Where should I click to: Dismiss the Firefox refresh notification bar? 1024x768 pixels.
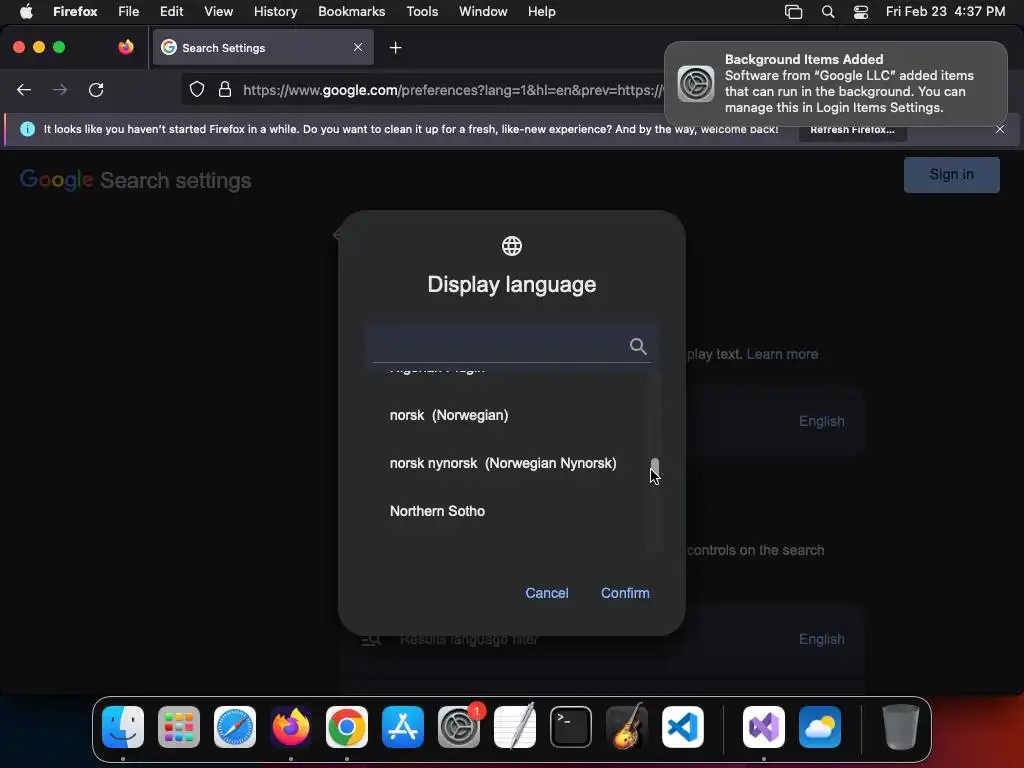point(1000,129)
